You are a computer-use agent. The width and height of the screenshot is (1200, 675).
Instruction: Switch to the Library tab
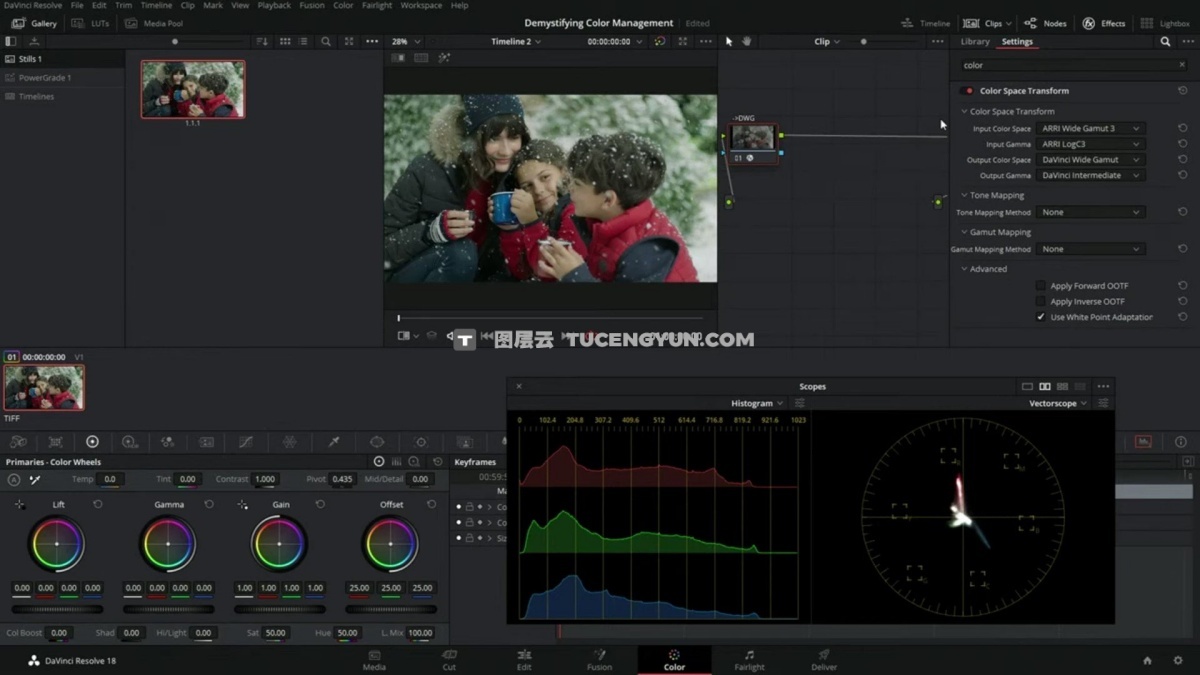tap(975, 42)
